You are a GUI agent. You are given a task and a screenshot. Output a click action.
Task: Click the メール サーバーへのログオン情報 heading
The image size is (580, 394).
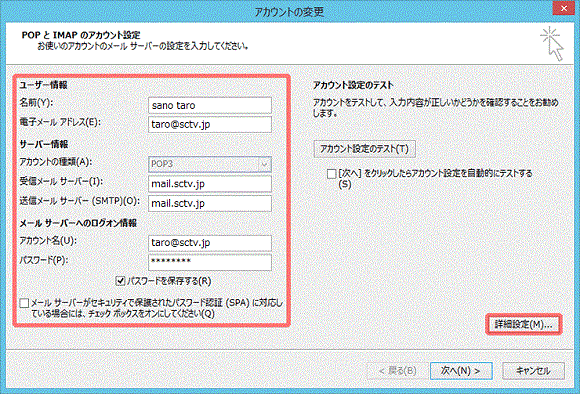78,223
